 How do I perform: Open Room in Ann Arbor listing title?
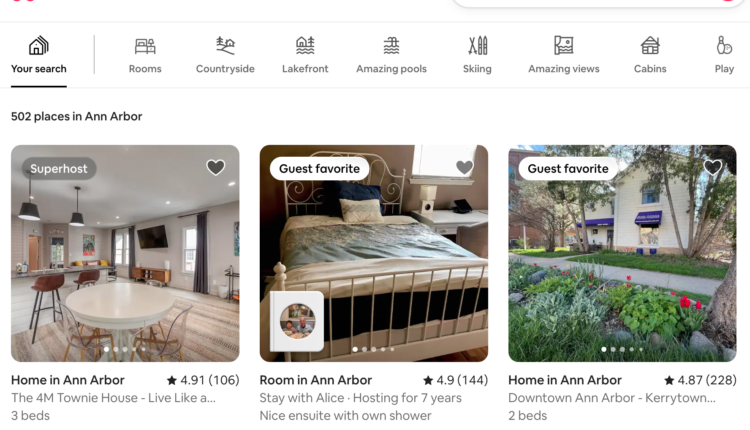click(x=316, y=380)
